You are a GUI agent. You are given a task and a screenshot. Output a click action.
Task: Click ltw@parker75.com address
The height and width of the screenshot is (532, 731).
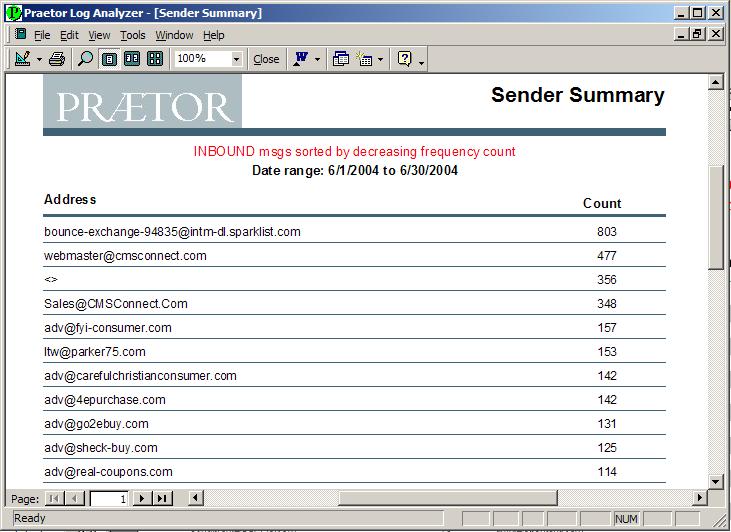[x=95, y=352]
